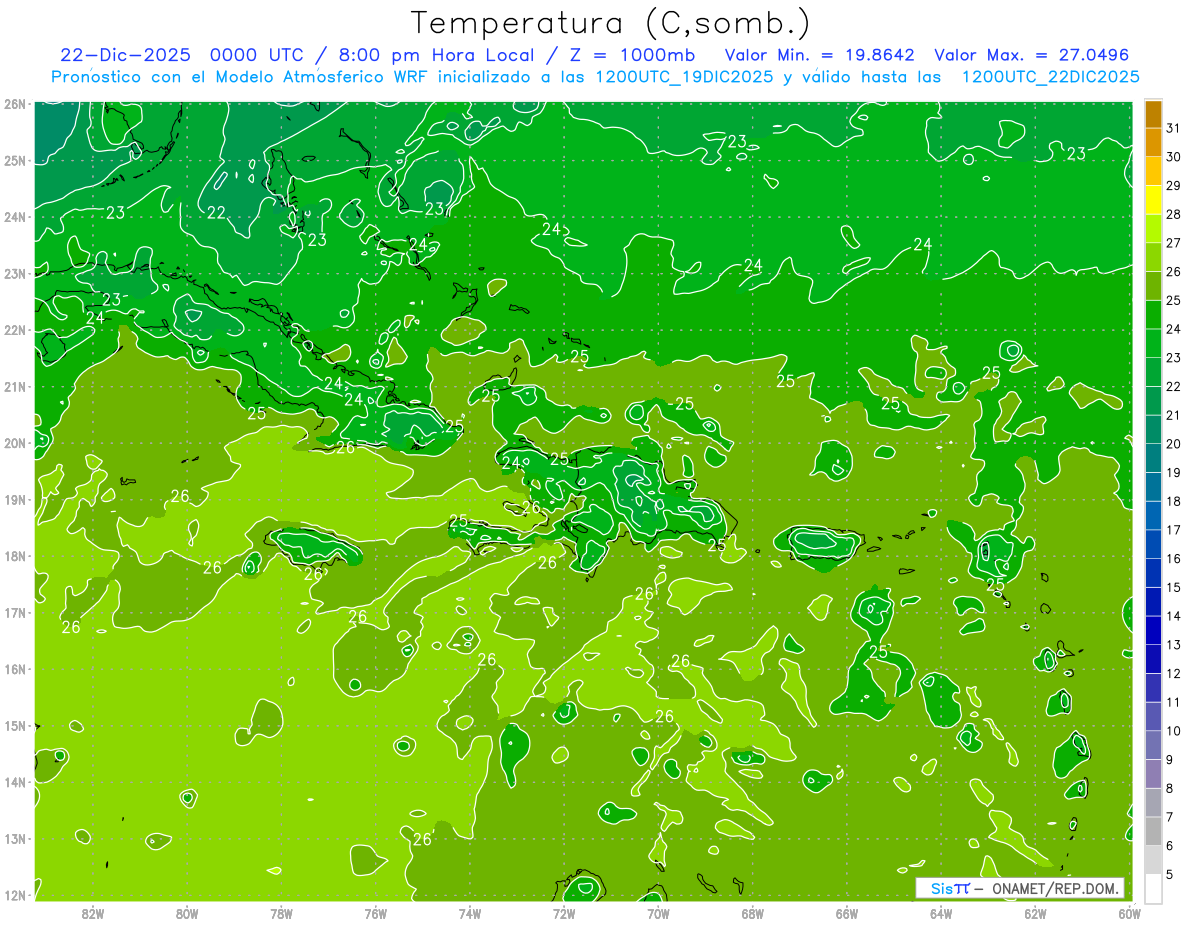Click the '0000 UTC' time text
Image resolution: width=1200 pixels, height=927 pixels.
256,55
